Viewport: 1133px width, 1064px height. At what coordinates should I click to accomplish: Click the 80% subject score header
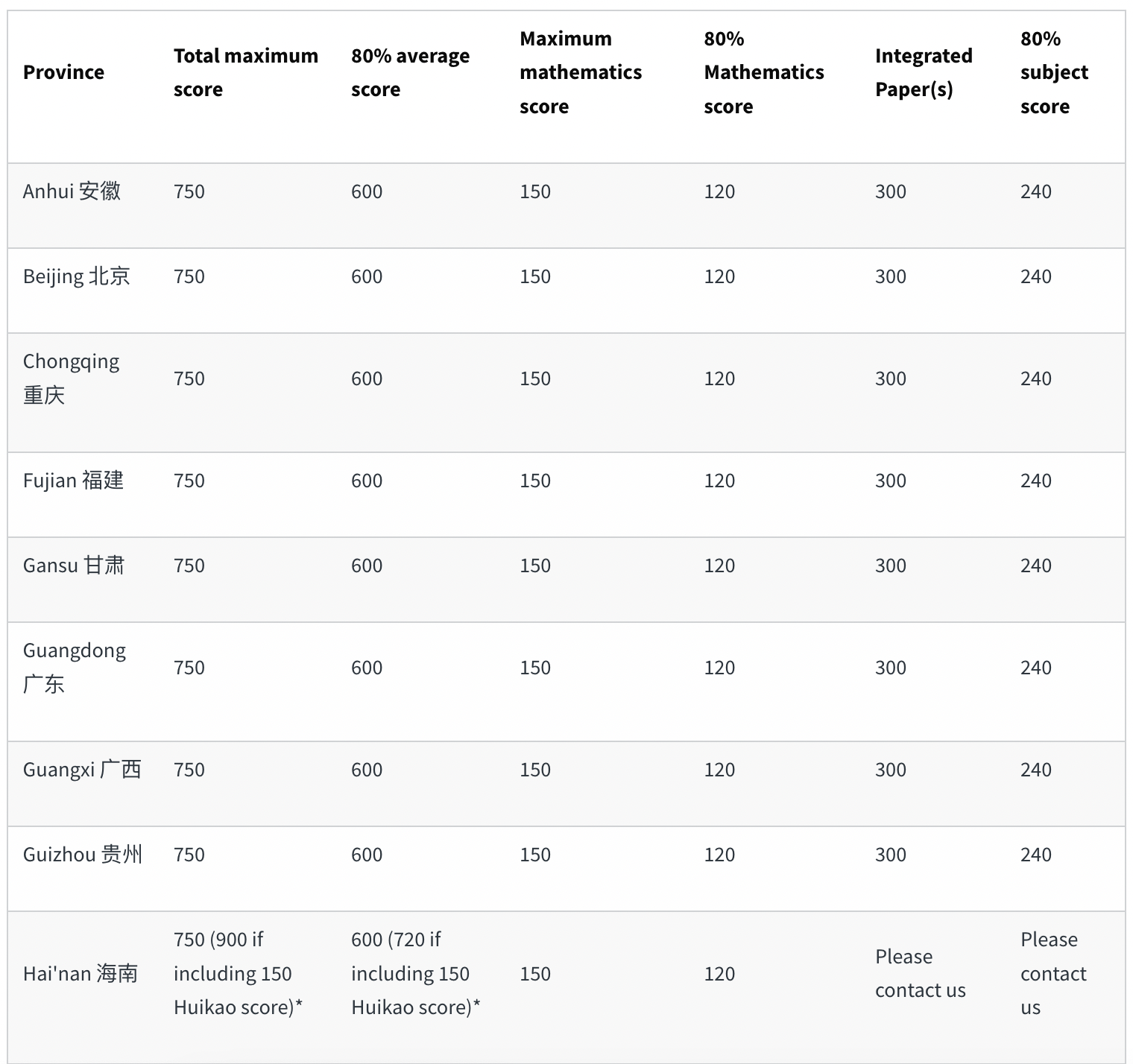[1054, 72]
